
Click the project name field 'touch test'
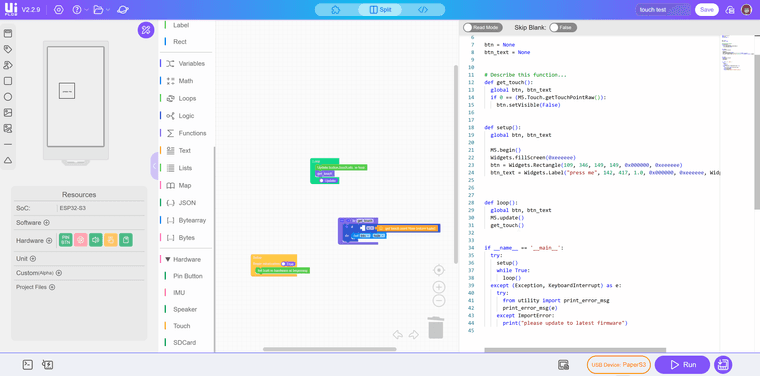(663, 10)
